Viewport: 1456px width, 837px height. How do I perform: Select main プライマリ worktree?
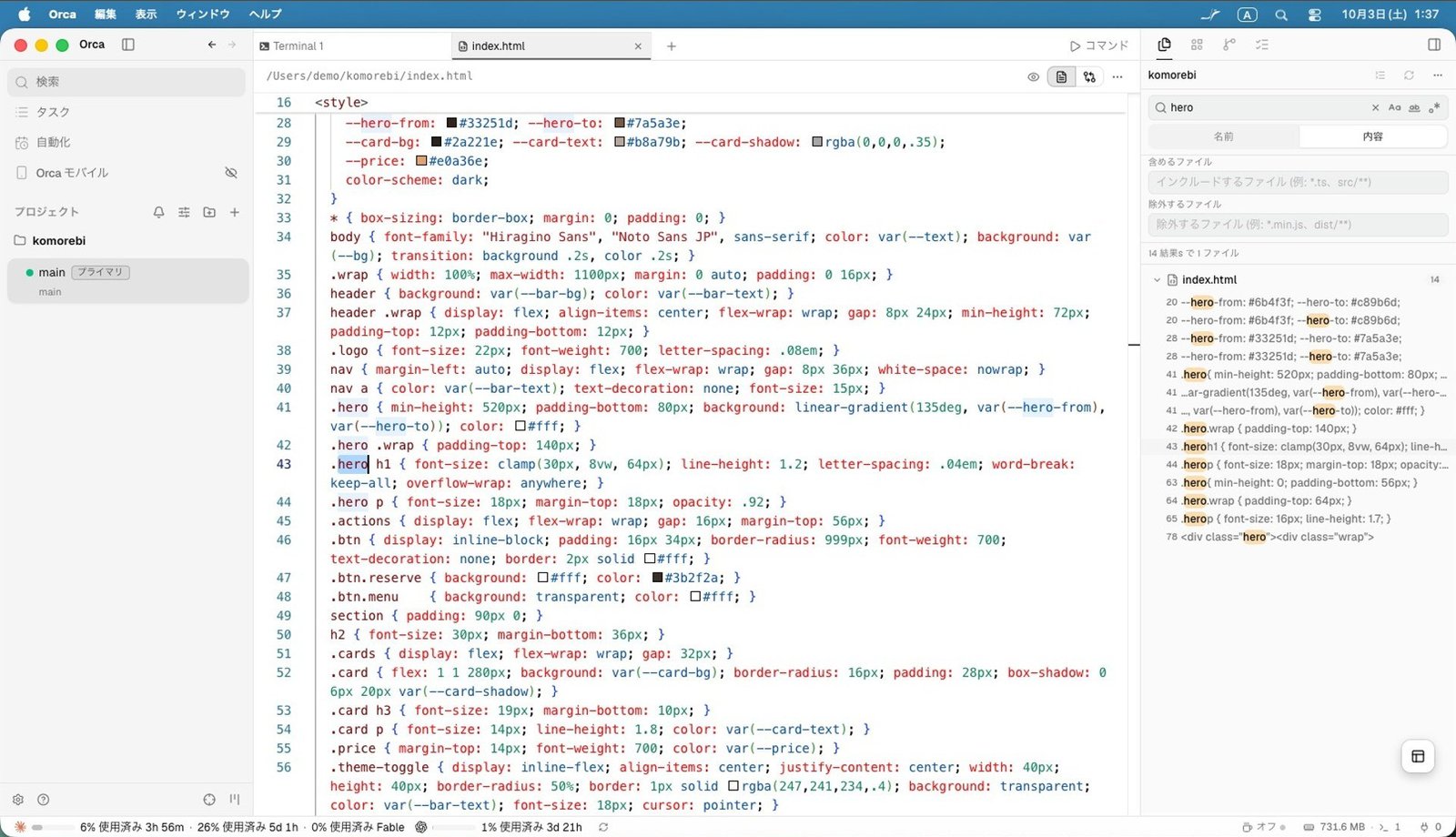point(127,281)
